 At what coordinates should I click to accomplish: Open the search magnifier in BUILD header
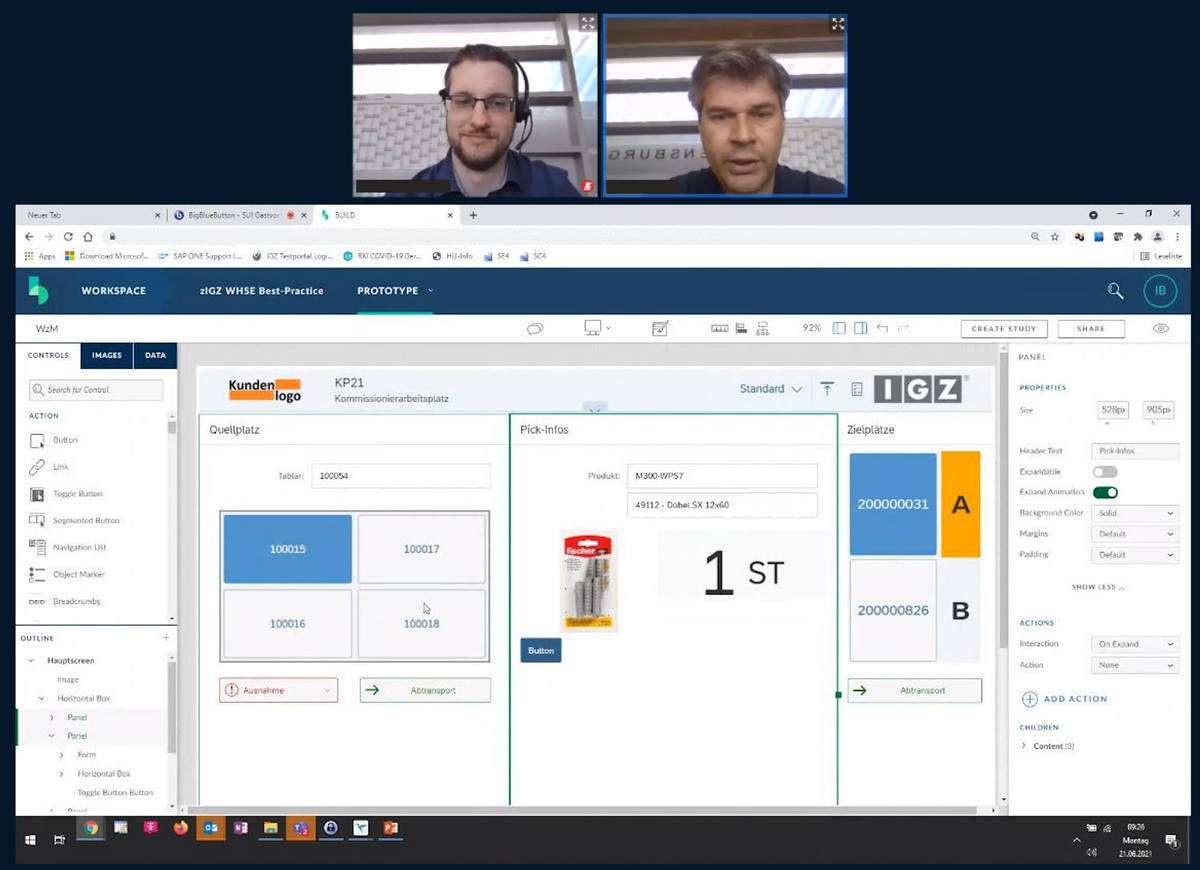pyautogui.click(x=1115, y=291)
